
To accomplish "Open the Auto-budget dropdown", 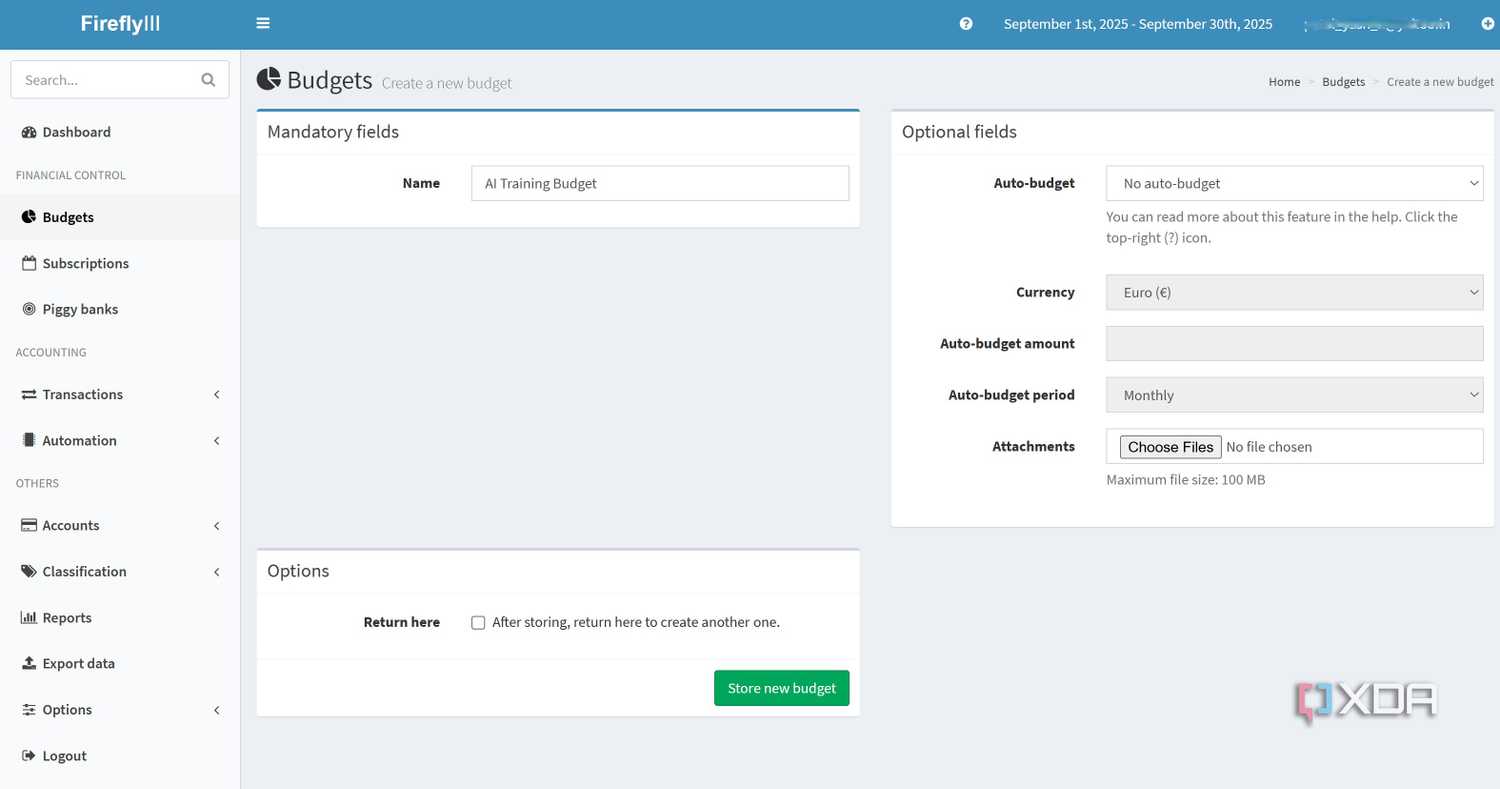I will pos(1294,183).
